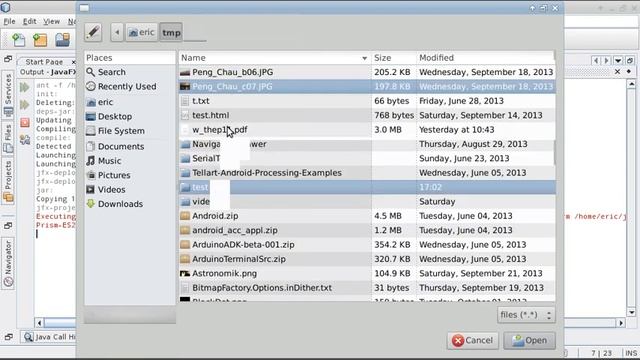Click the red stop icon in Output
The width and height of the screenshot is (640, 360).
point(25,122)
